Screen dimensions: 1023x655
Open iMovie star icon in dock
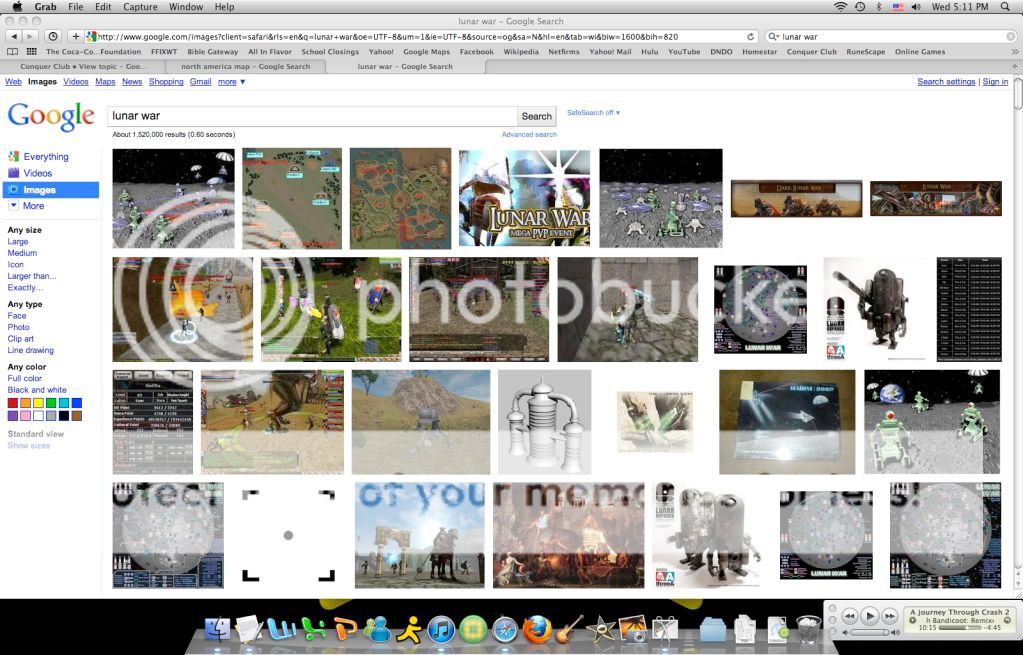600,630
